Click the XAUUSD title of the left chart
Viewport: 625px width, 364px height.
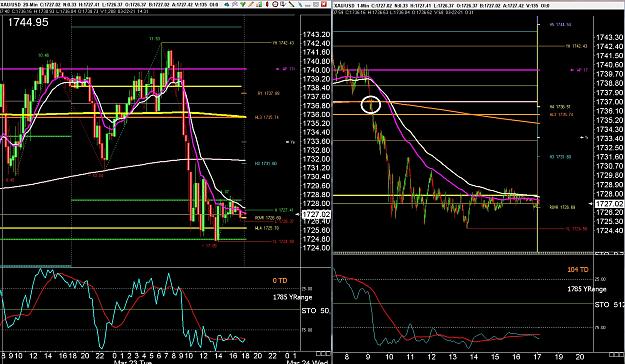pyautogui.click(x=11, y=5)
